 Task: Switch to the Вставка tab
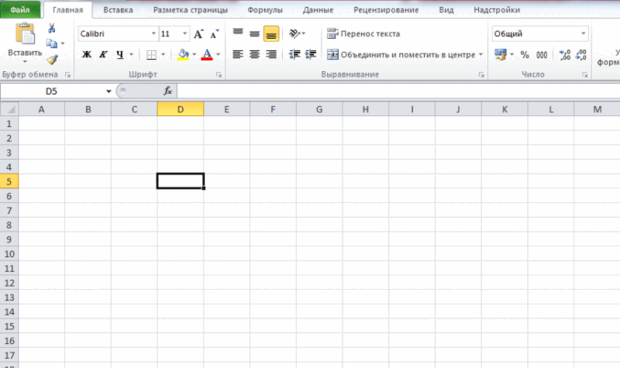(x=118, y=10)
